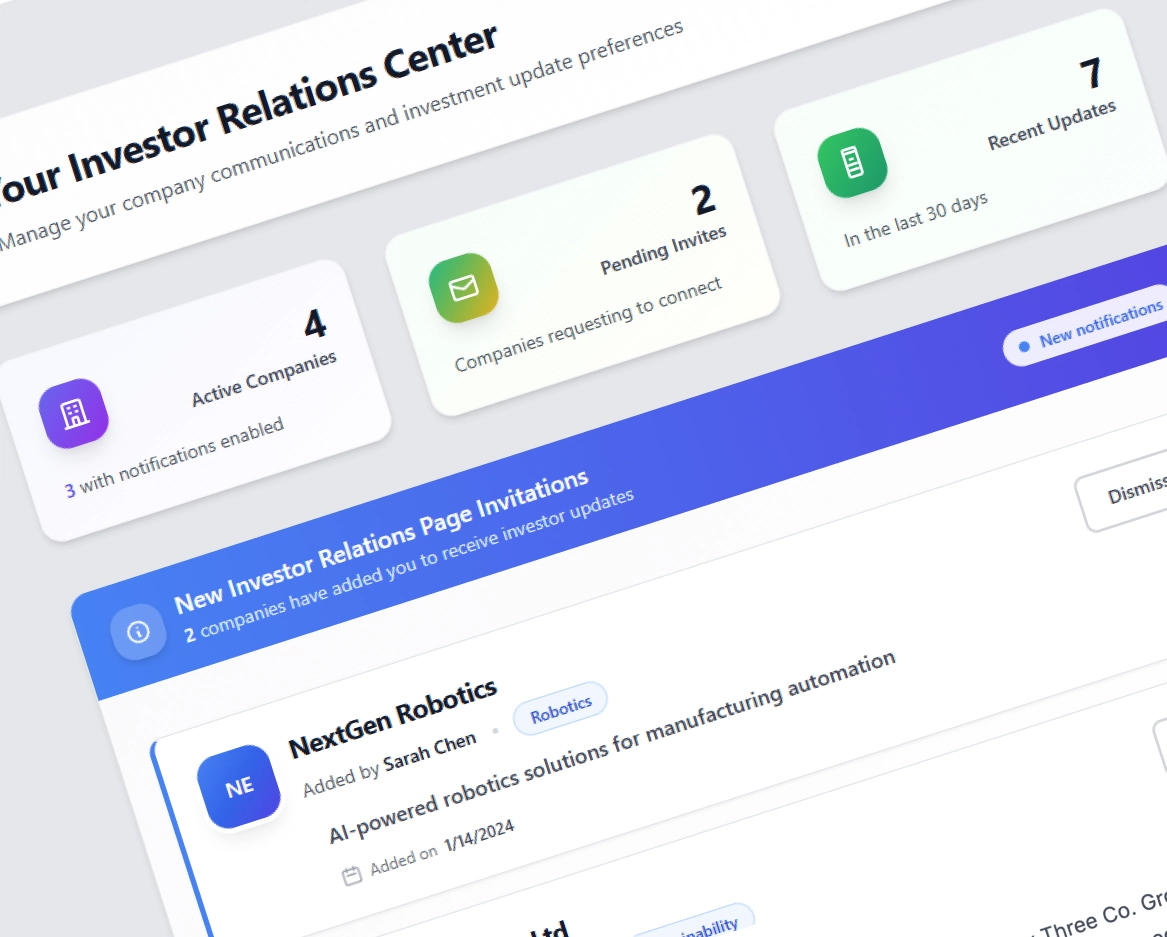Click the Active Companies count of 4
Image resolution: width=1167 pixels, height=937 pixels.
[315, 324]
